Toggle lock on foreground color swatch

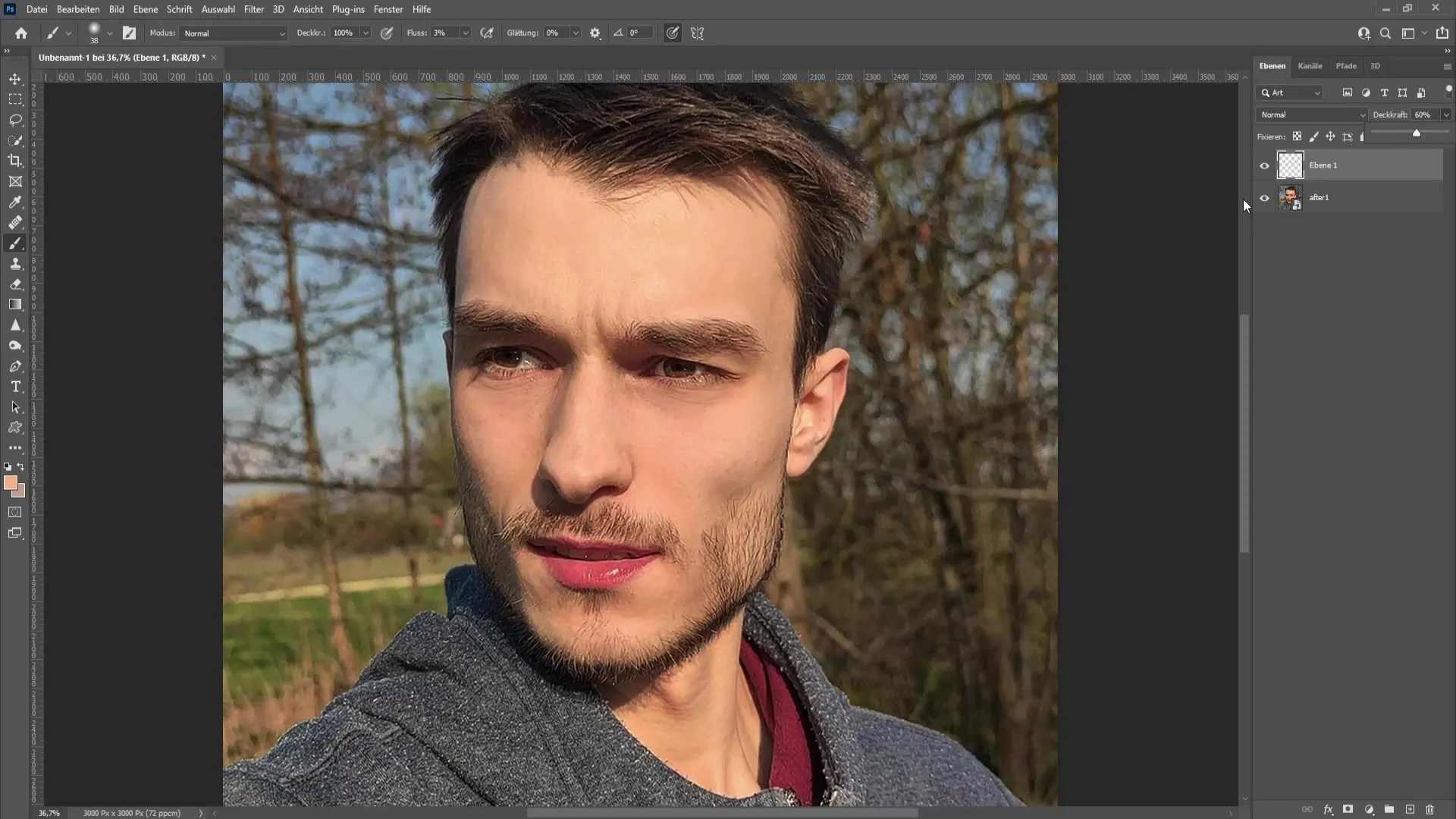pos(11,482)
